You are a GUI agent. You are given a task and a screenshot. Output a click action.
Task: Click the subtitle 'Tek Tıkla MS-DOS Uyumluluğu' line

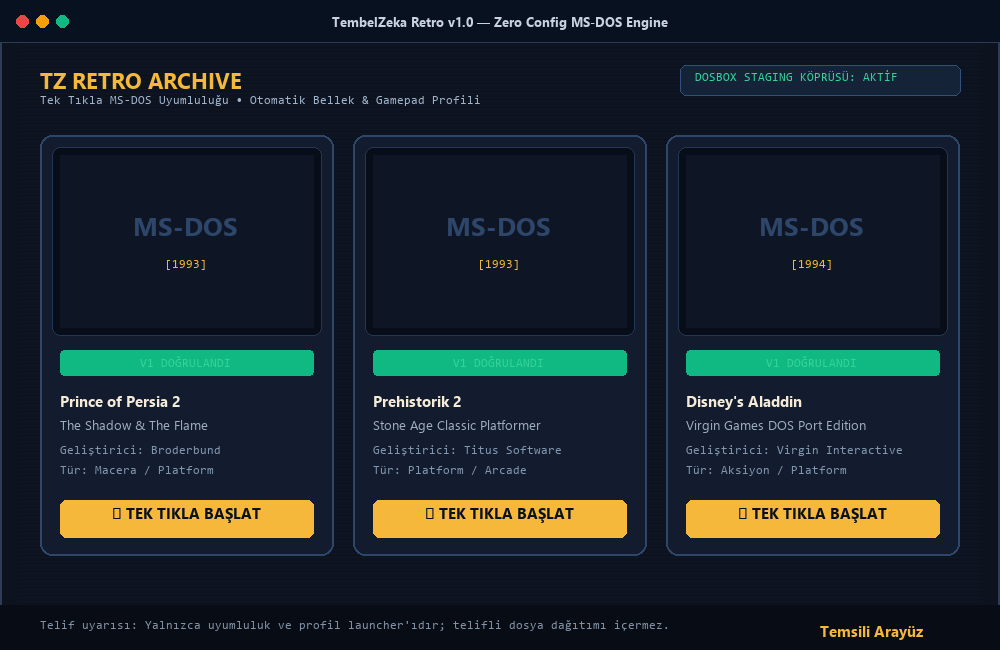(x=260, y=100)
